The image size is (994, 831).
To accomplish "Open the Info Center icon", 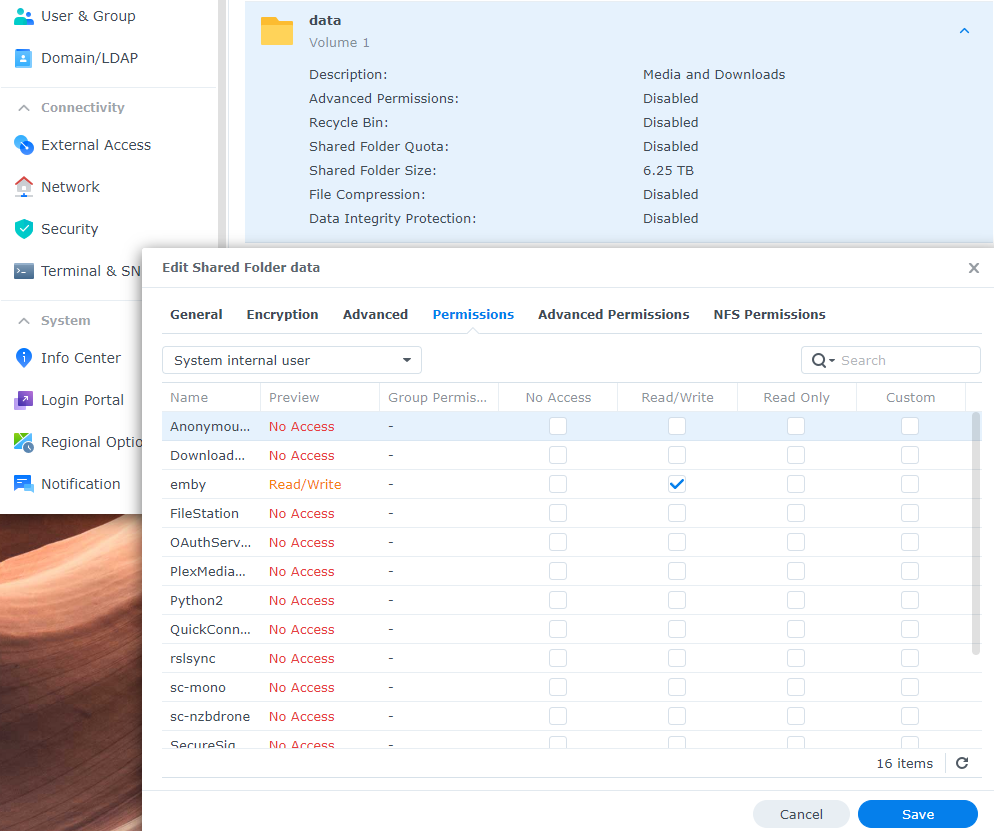I will (24, 358).
